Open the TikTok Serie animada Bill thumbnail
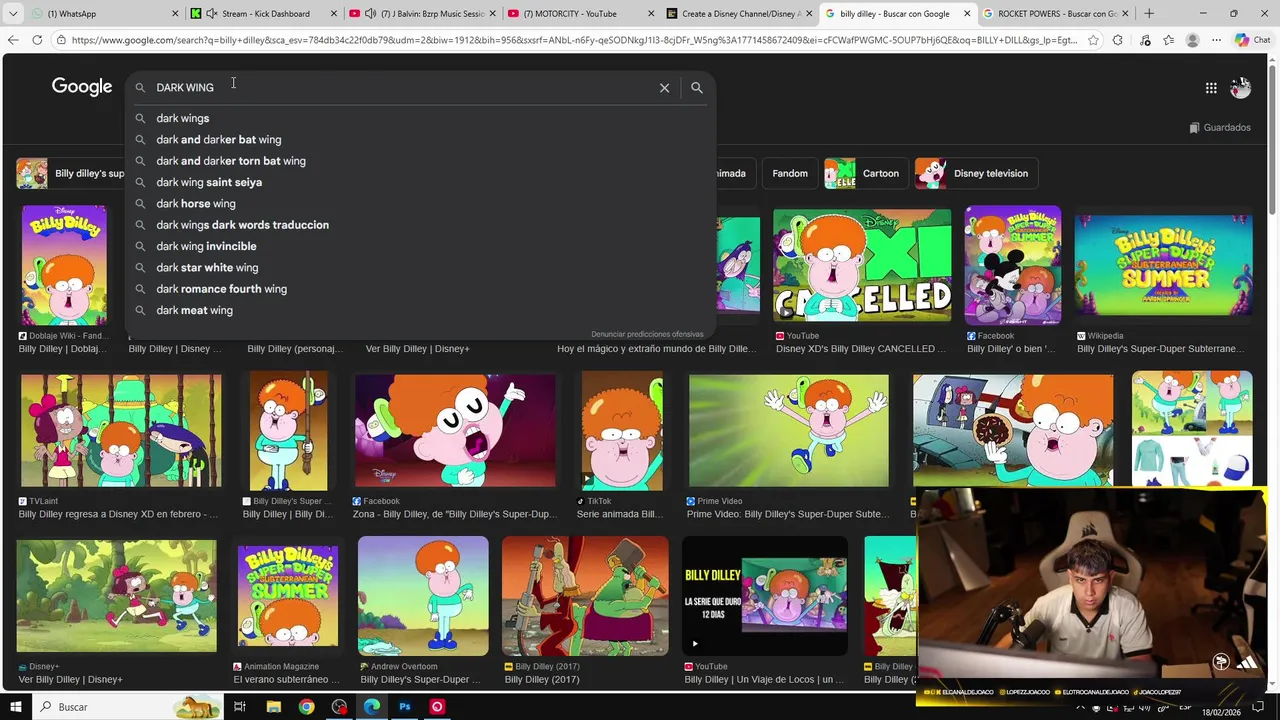The width and height of the screenshot is (1280, 720). tap(622, 431)
